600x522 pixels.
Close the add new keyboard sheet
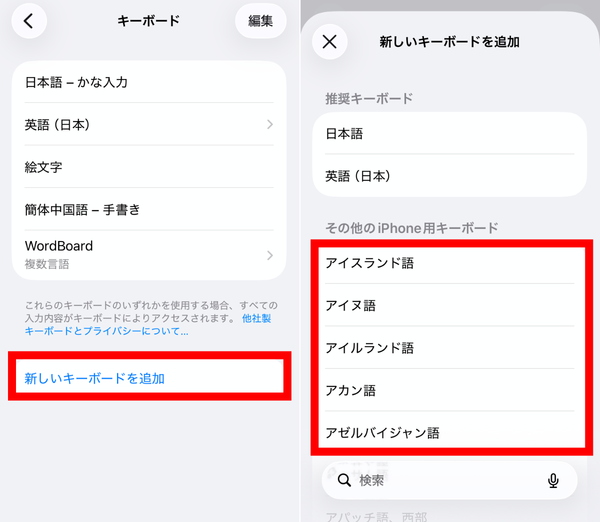tap(329, 42)
